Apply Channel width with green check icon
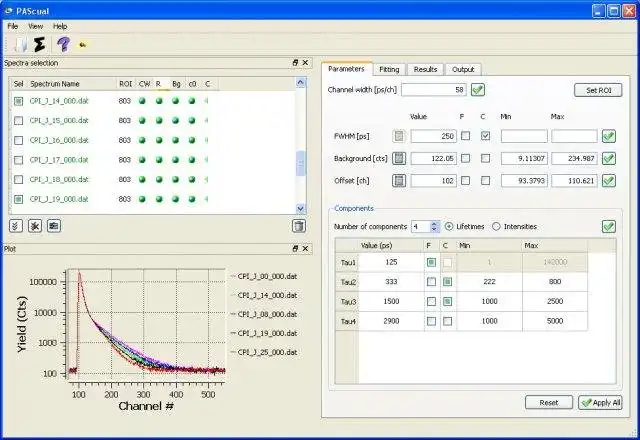The height and width of the screenshot is (440, 640). point(478,89)
